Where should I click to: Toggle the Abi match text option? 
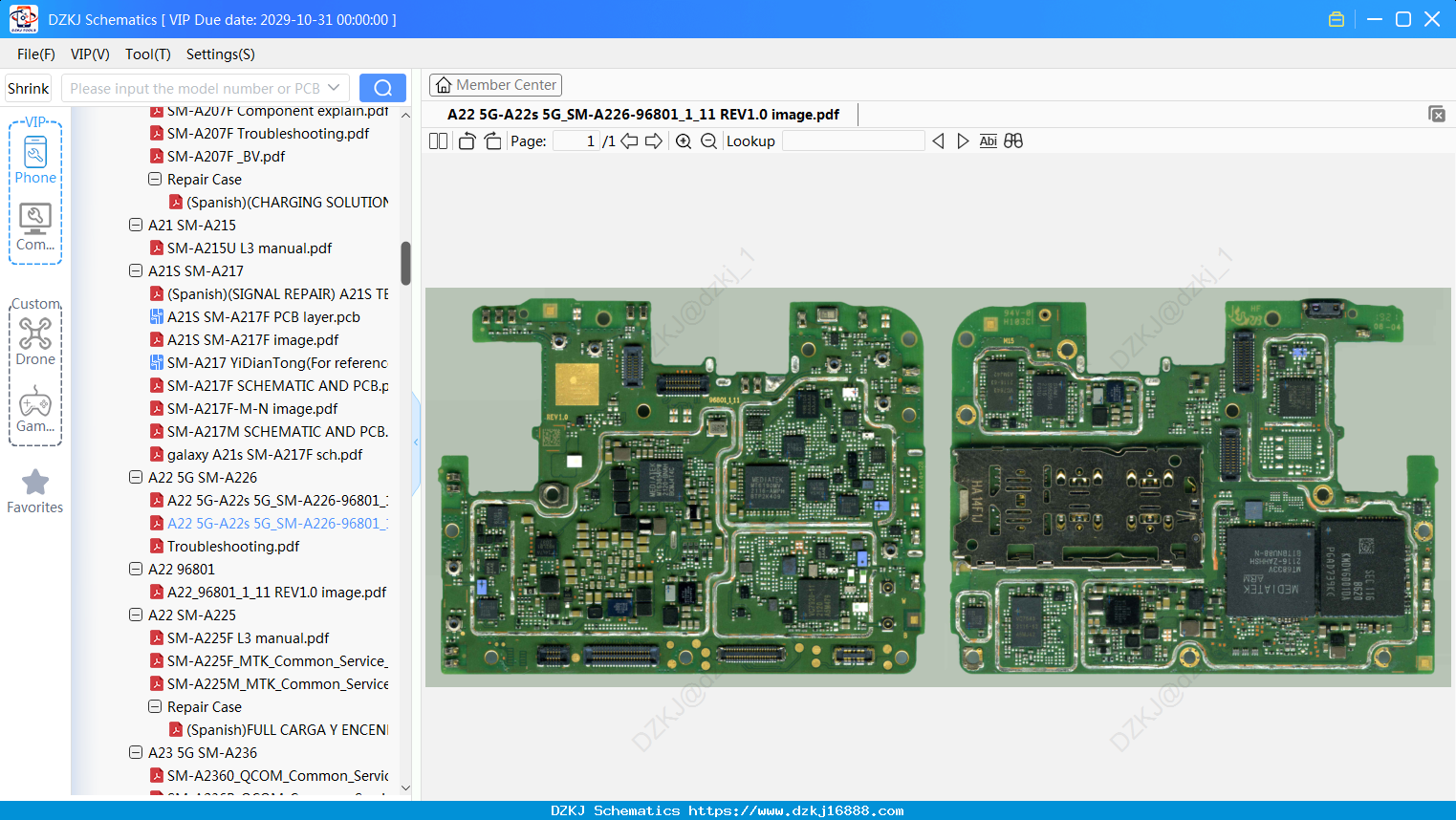coord(989,141)
